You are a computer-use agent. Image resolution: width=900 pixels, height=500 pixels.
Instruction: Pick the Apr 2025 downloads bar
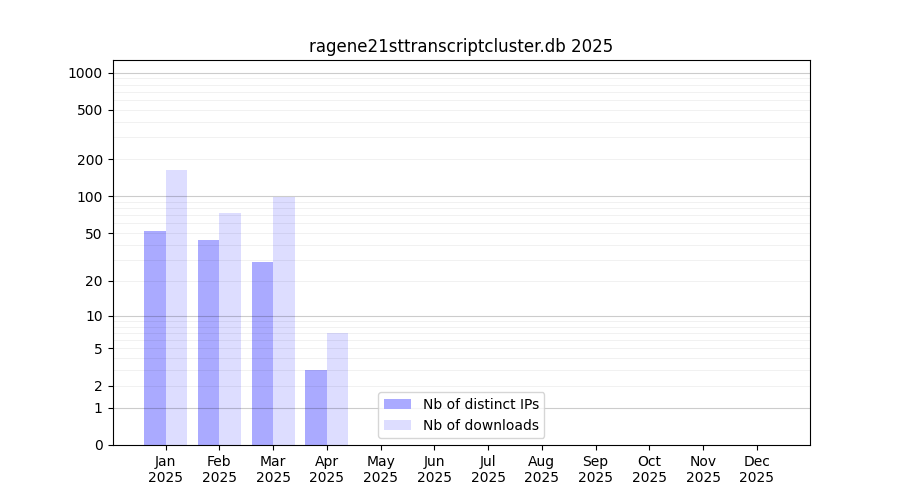pyautogui.click(x=337, y=389)
